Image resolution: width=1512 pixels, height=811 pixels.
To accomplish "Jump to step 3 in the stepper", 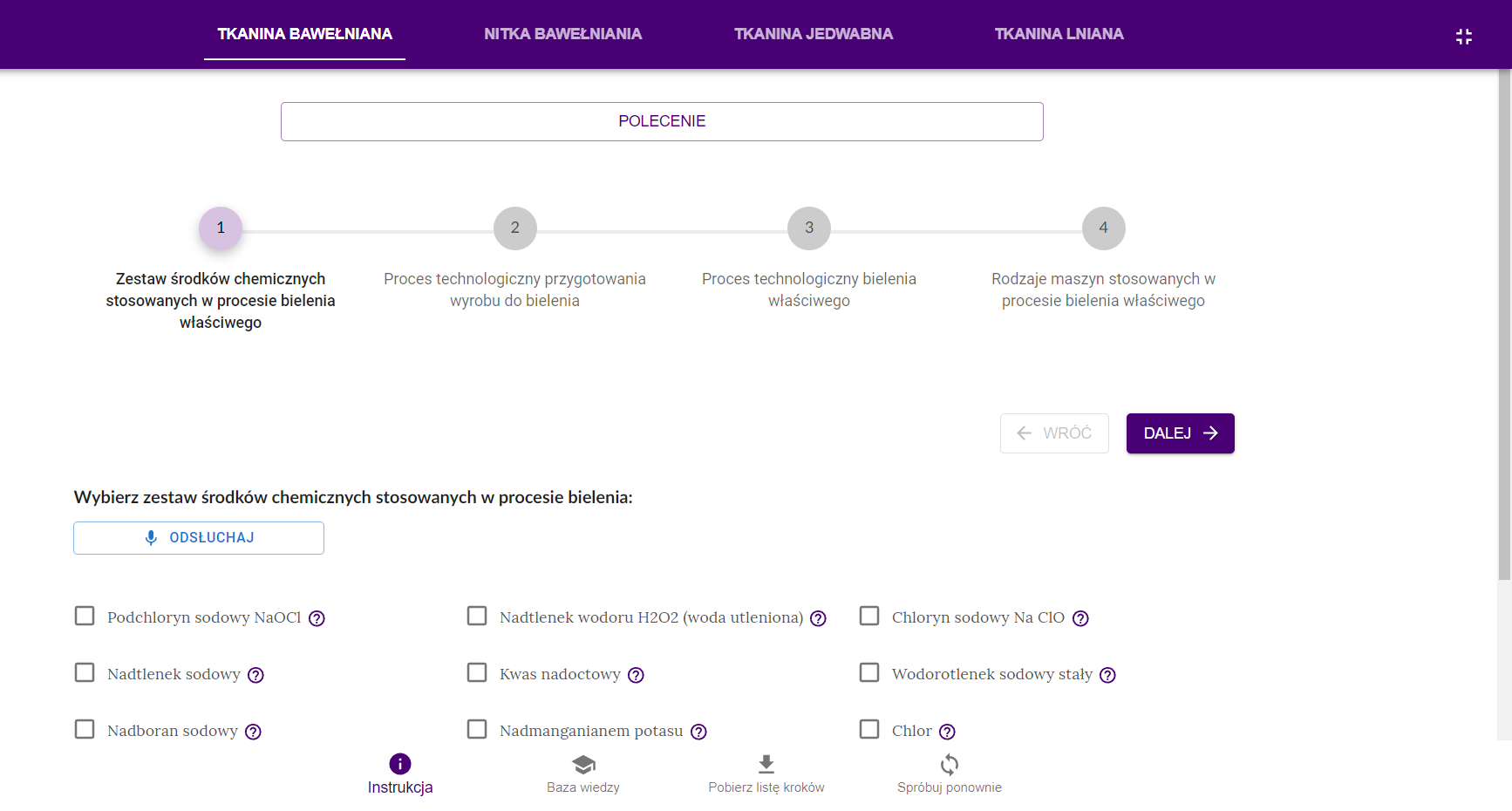I will (809, 228).
